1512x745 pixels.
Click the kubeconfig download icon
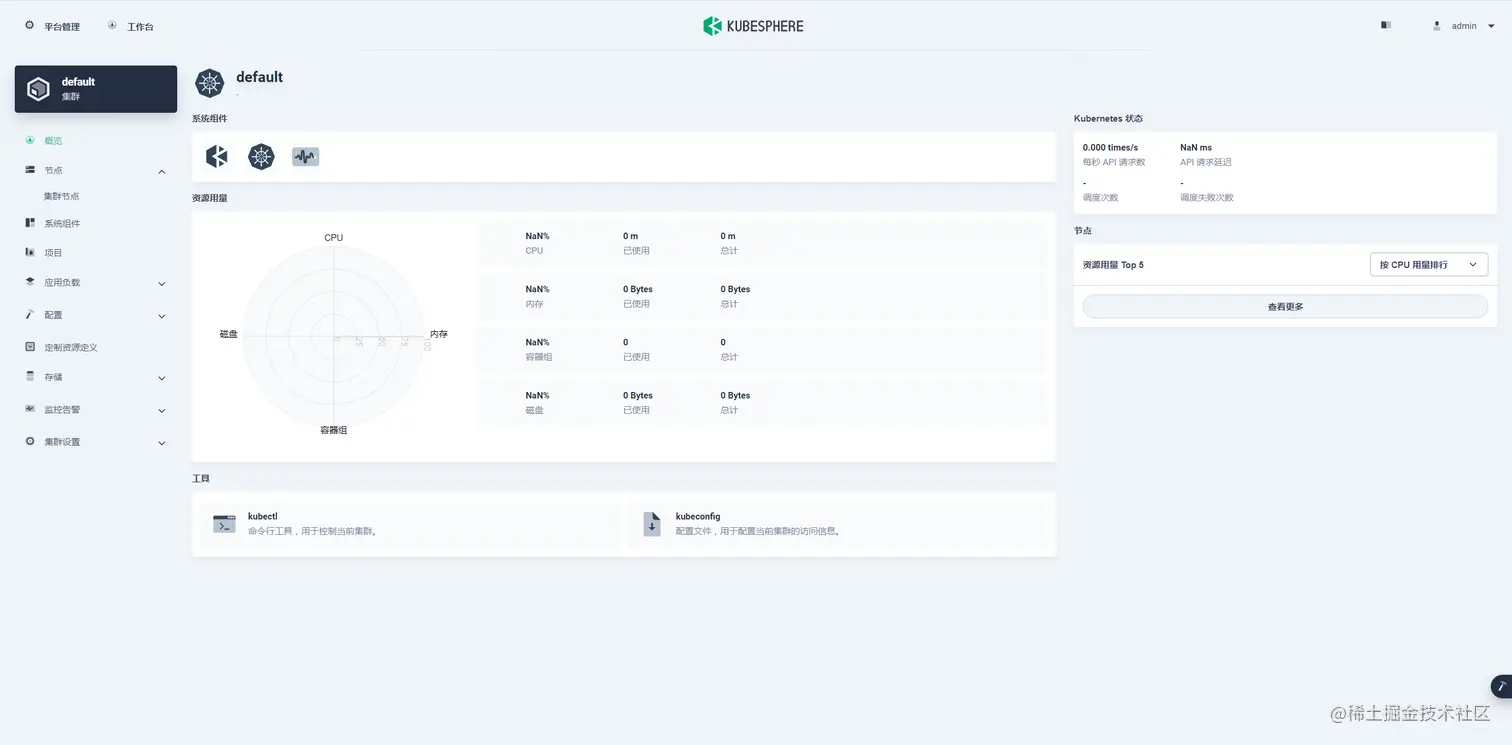tap(652, 524)
